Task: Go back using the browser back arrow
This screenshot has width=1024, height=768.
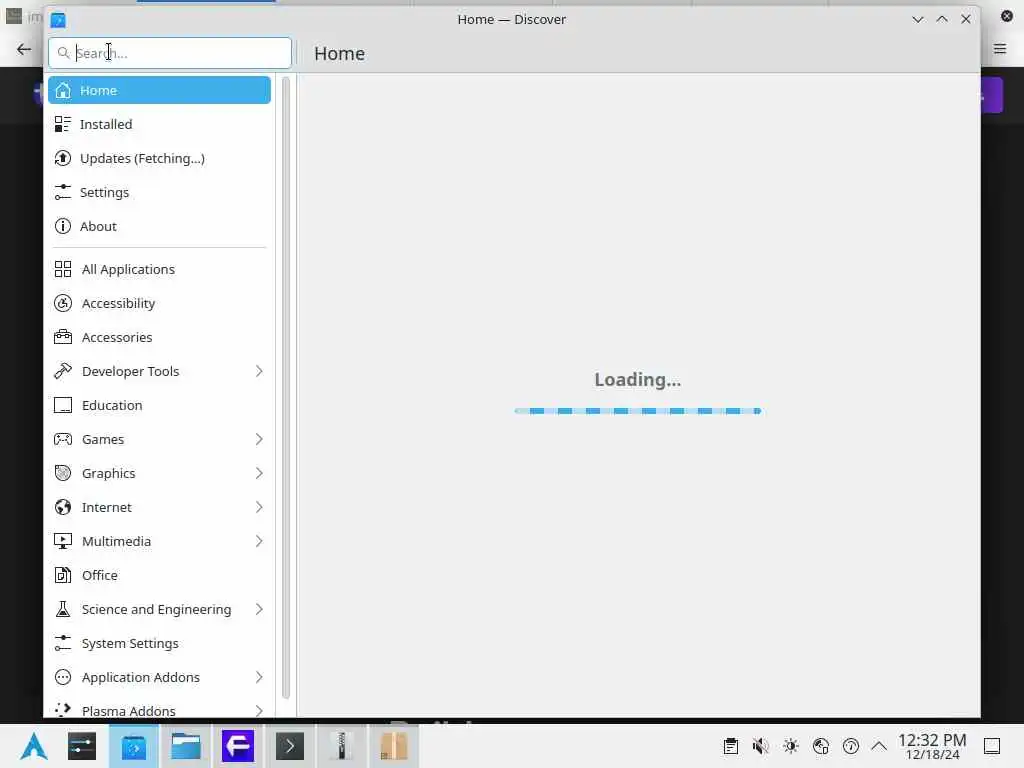Action: [24, 49]
